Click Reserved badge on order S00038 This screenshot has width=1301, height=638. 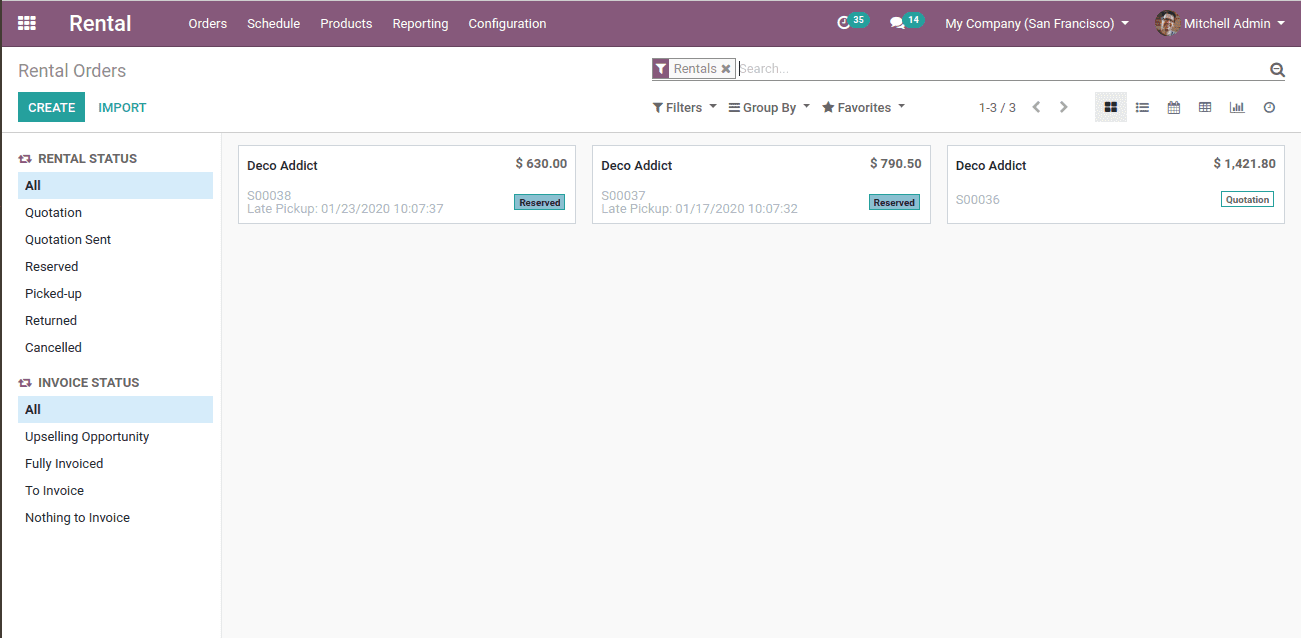click(540, 202)
